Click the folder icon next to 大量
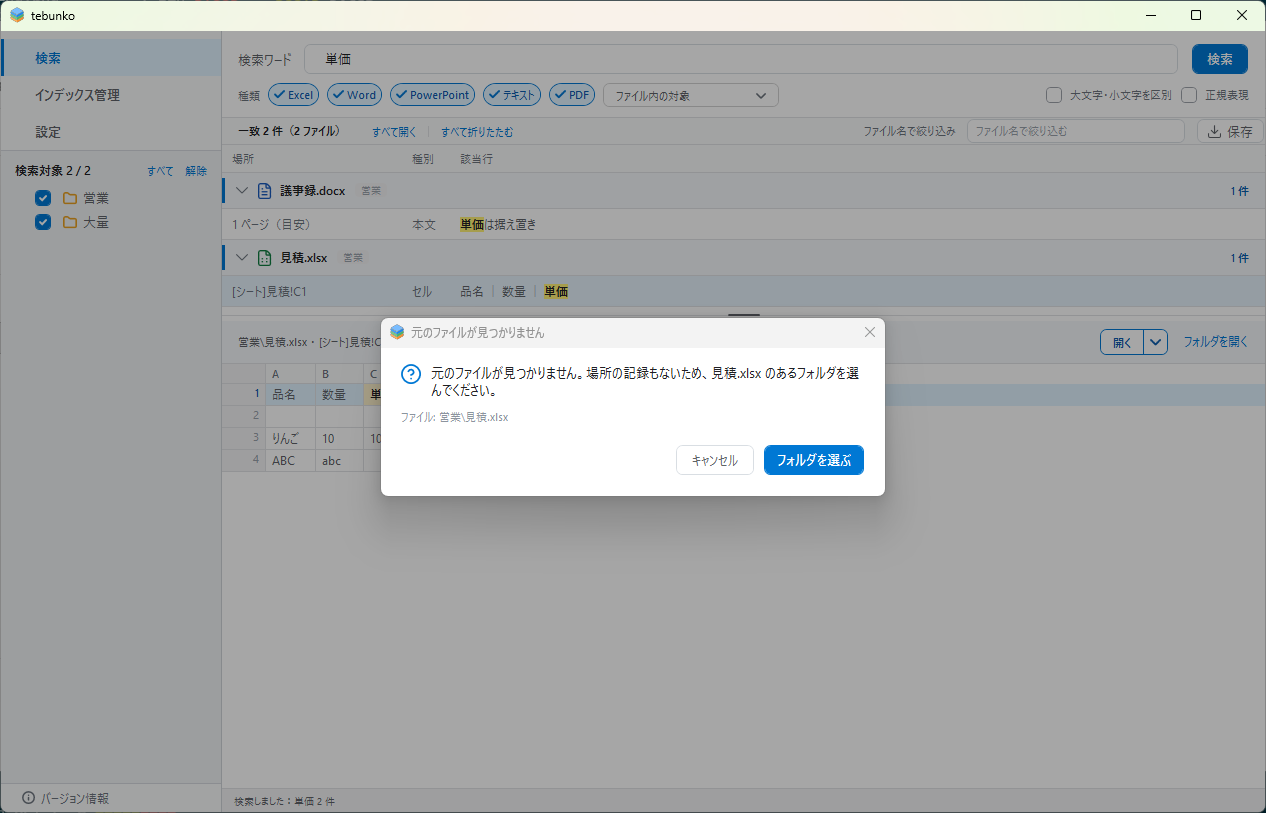The image size is (1266, 813). (x=70, y=222)
